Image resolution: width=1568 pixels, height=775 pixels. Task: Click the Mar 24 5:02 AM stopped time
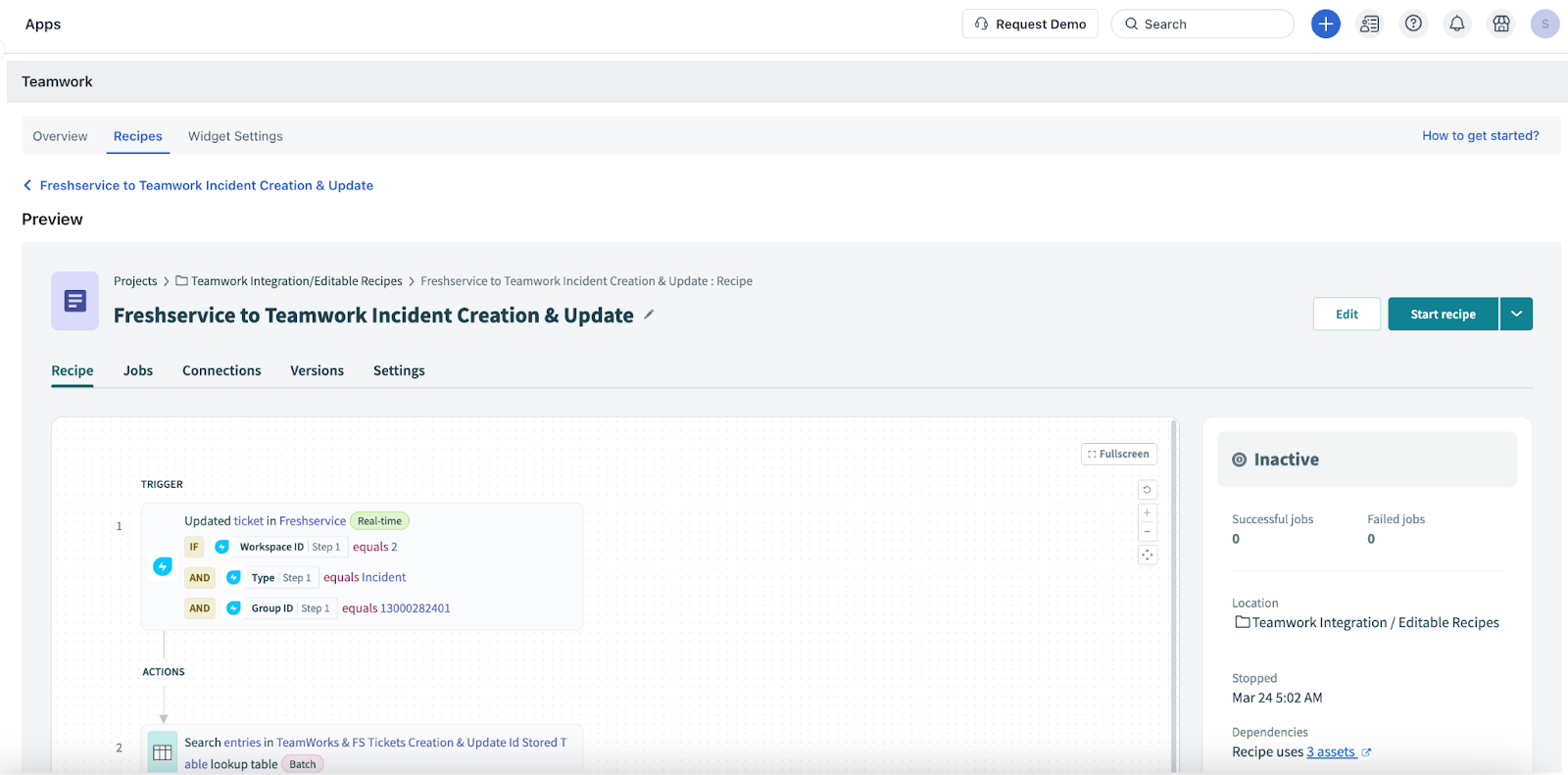[x=1277, y=698]
